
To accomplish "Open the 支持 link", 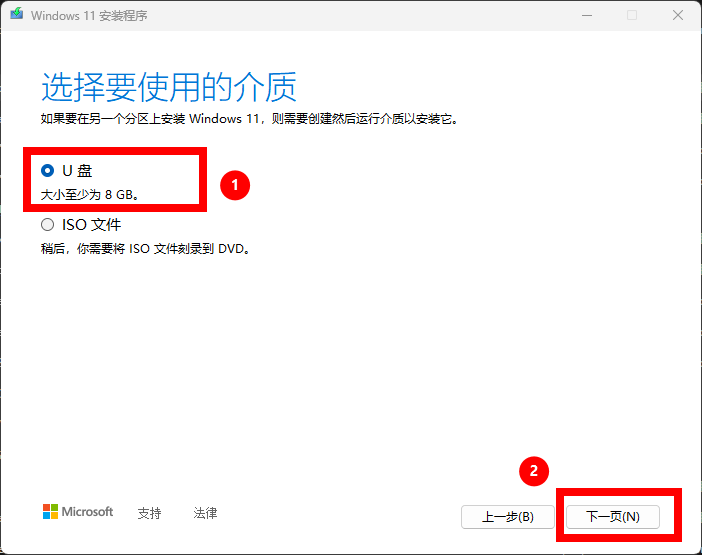I will 149,513.
